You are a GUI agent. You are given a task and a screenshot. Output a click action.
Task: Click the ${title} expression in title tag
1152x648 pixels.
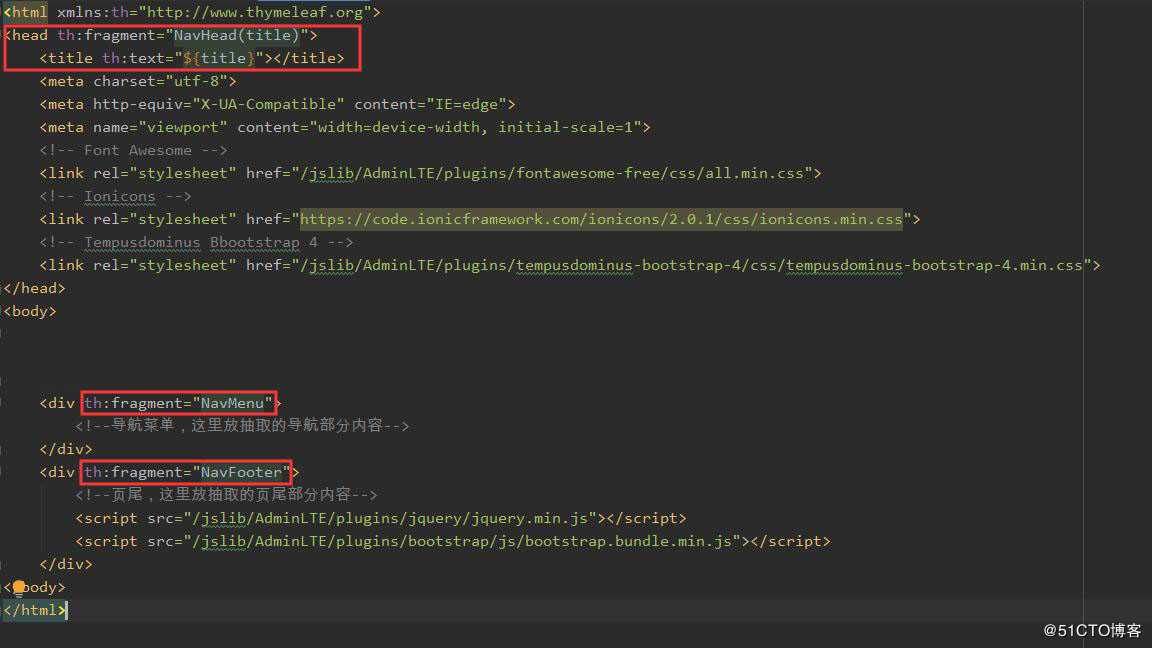219,58
